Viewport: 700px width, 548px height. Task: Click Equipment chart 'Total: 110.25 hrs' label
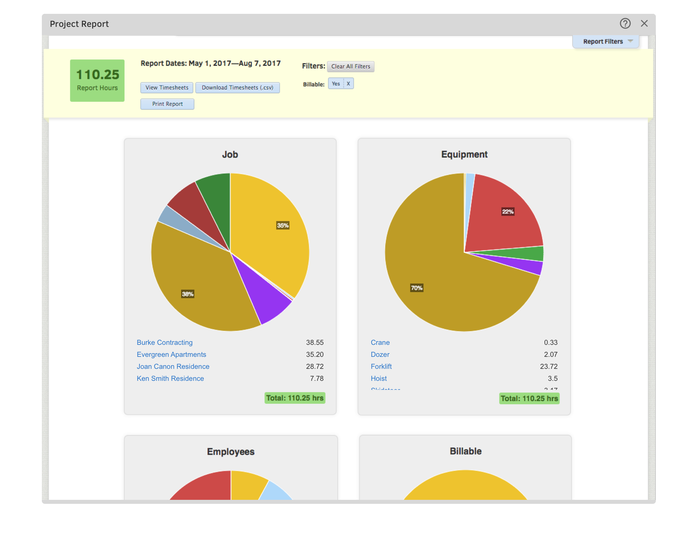pyautogui.click(x=529, y=399)
